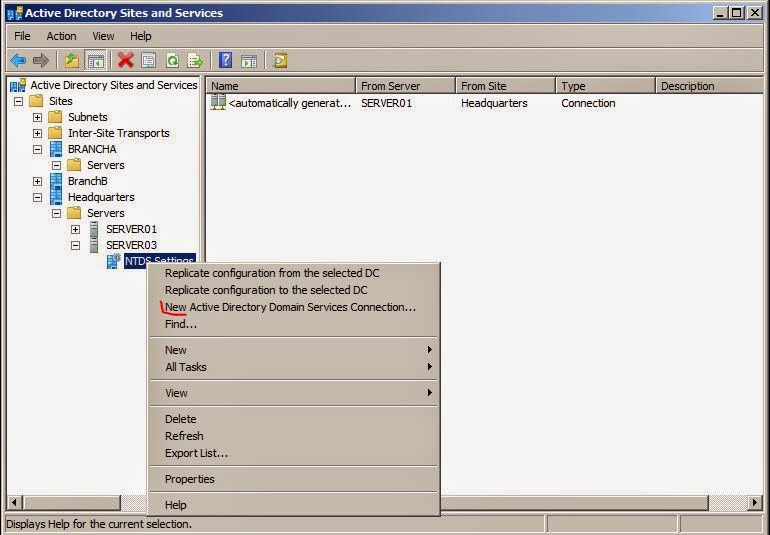
Task: Choose Export List... in context menu
Action: point(294,453)
